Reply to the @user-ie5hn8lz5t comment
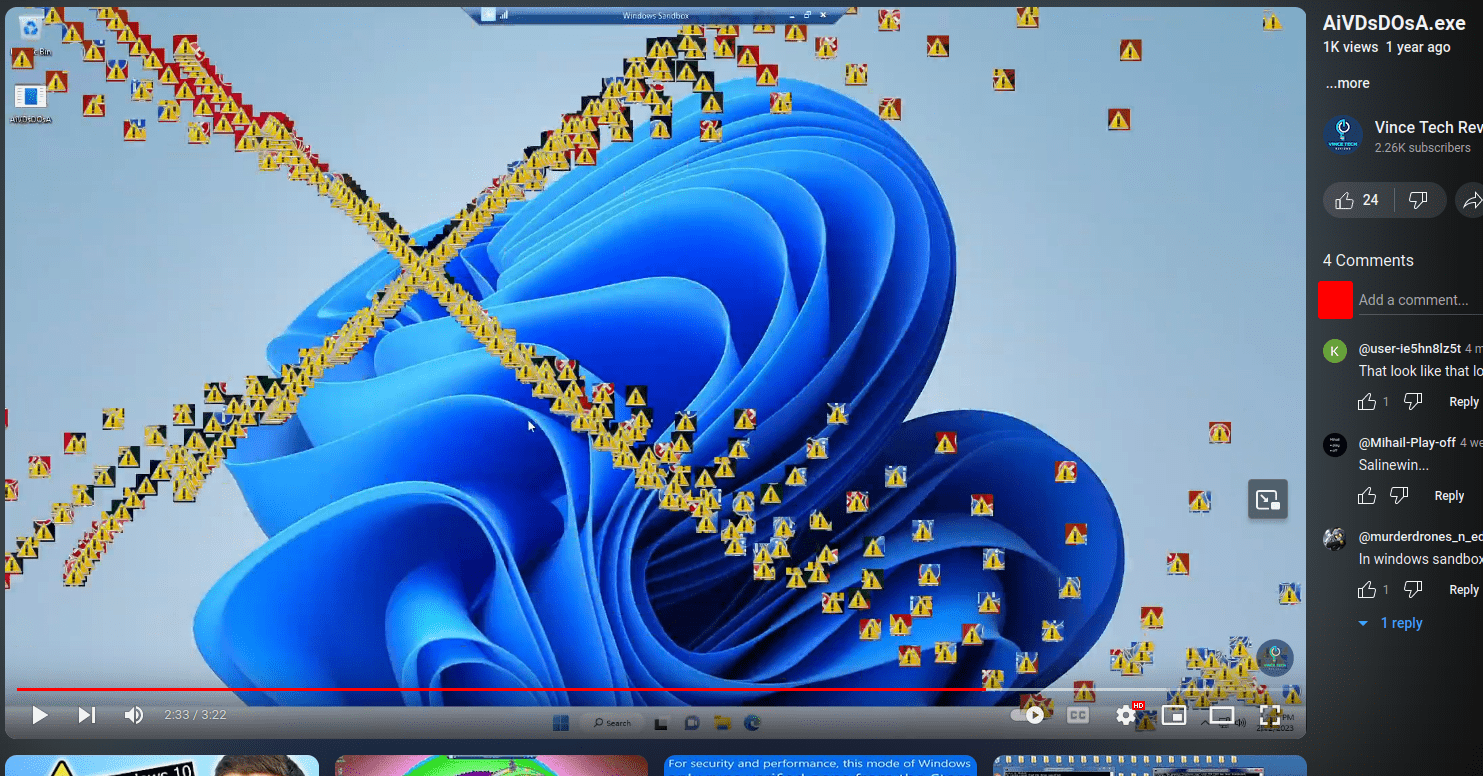Screen dimensions: 1483x776 coord(1464,402)
